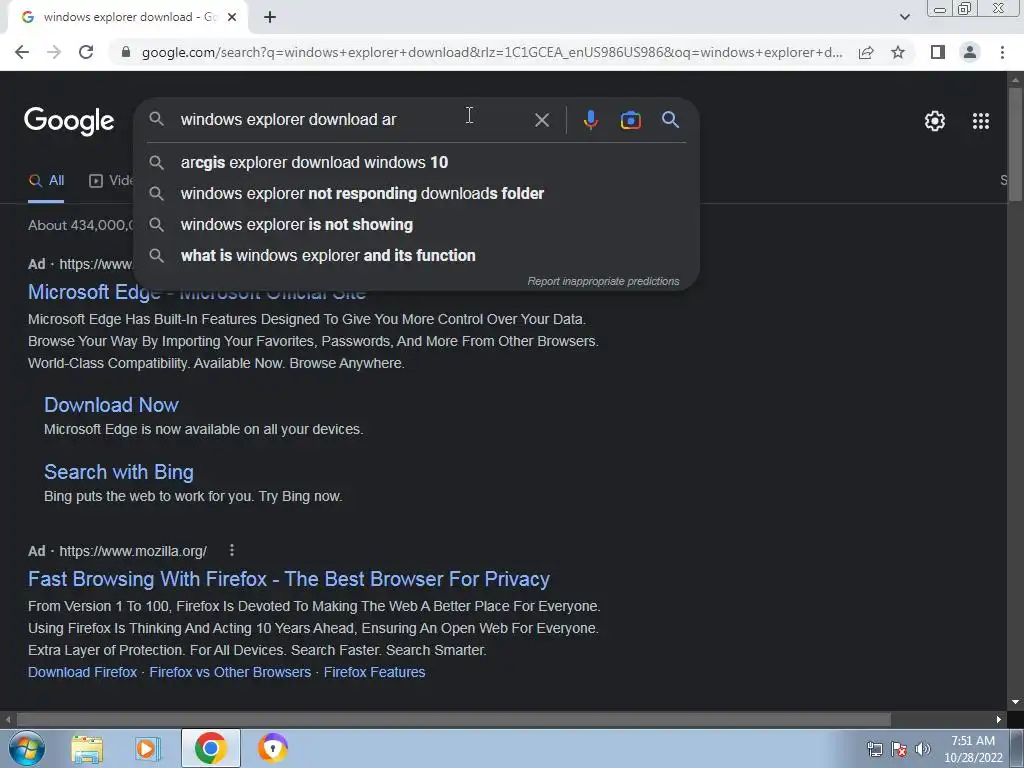
Task: Expand the tab search chevron
Action: point(904,17)
